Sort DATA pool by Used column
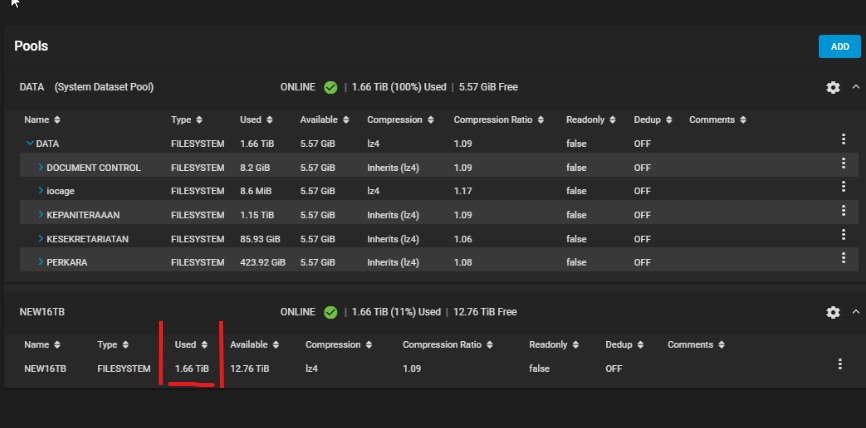Screen dimensions: 866x428 point(256,120)
